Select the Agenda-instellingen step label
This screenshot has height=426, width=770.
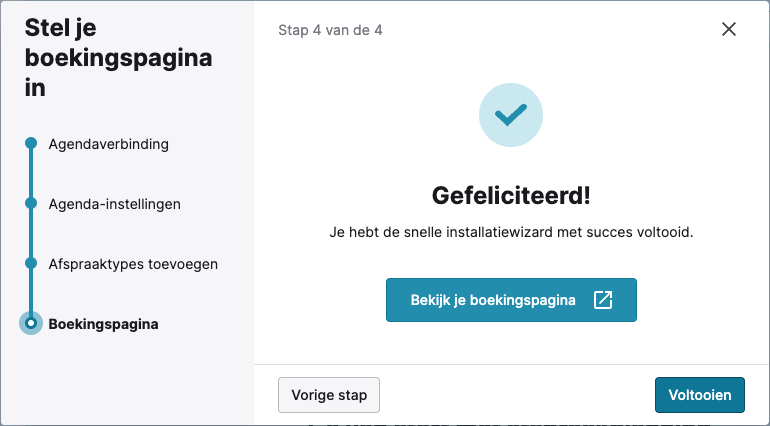[114, 204]
